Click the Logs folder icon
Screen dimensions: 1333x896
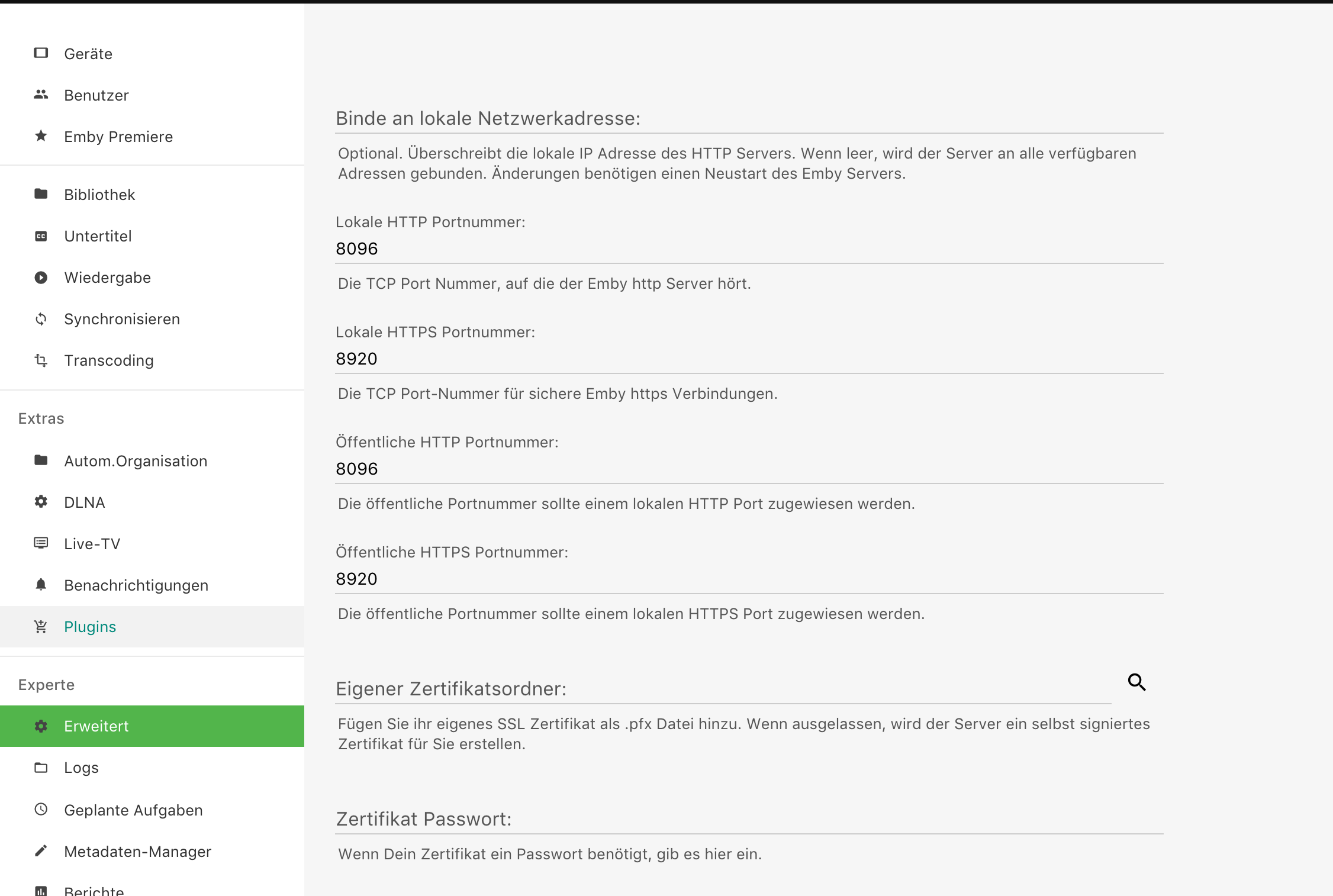tap(41, 768)
